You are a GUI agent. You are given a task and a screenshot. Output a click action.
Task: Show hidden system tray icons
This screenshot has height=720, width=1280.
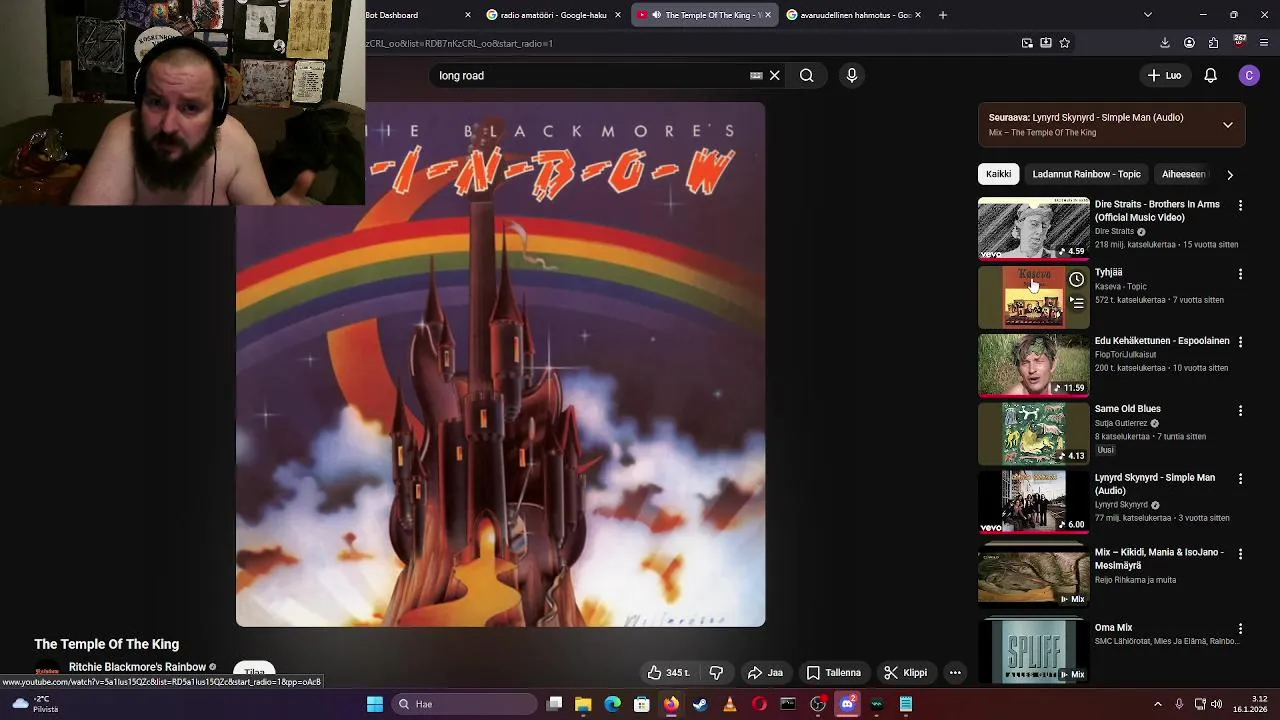click(1158, 704)
